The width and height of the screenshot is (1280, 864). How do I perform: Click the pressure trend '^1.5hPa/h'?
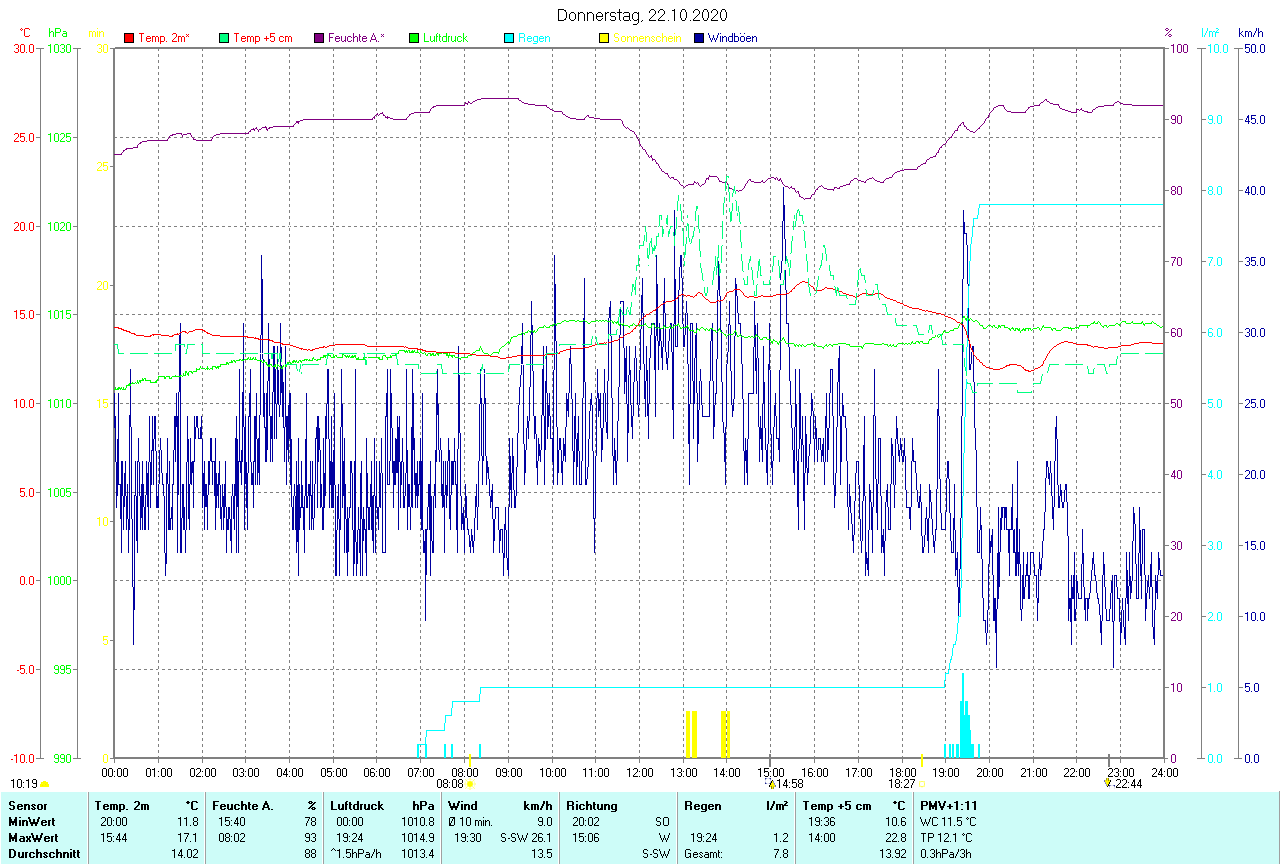(356, 854)
